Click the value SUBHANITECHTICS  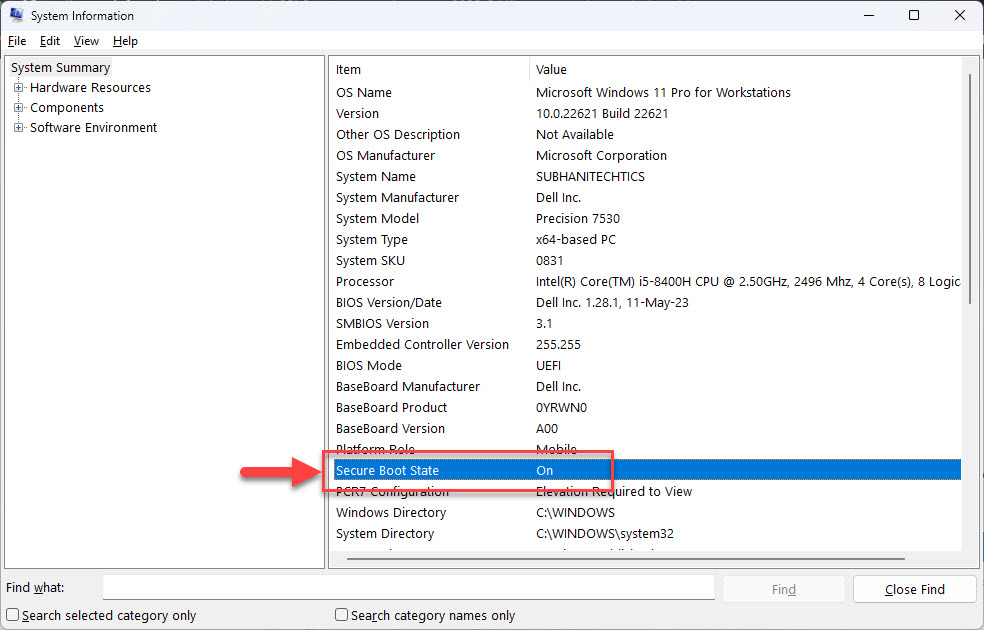pyautogui.click(x=590, y=176)
